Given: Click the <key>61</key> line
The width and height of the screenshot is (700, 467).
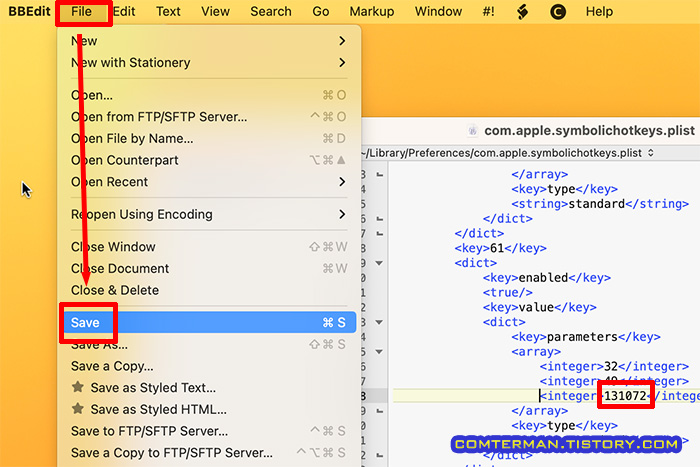Looking at the screenshot, I should [500, 248].
